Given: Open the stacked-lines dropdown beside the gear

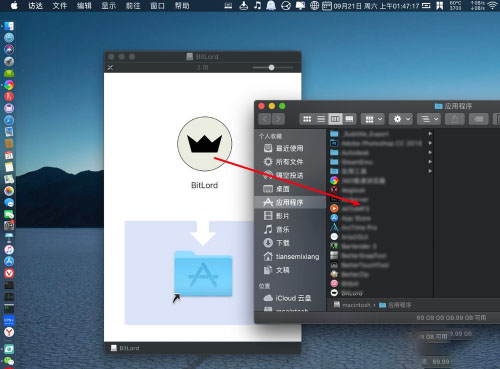Looking at the screenshot, I should coord(429,119).
